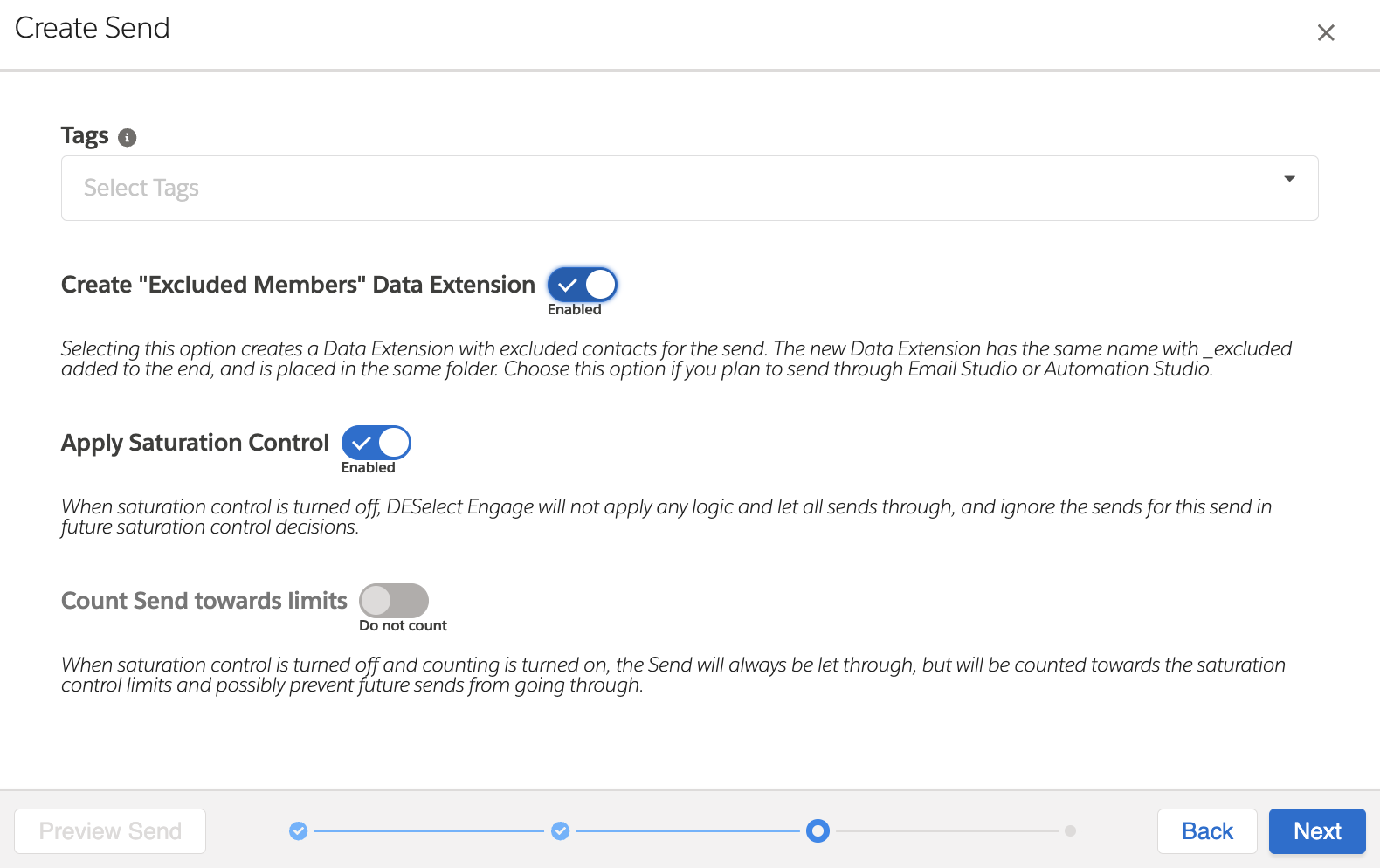Select the current third progress step

818,831
